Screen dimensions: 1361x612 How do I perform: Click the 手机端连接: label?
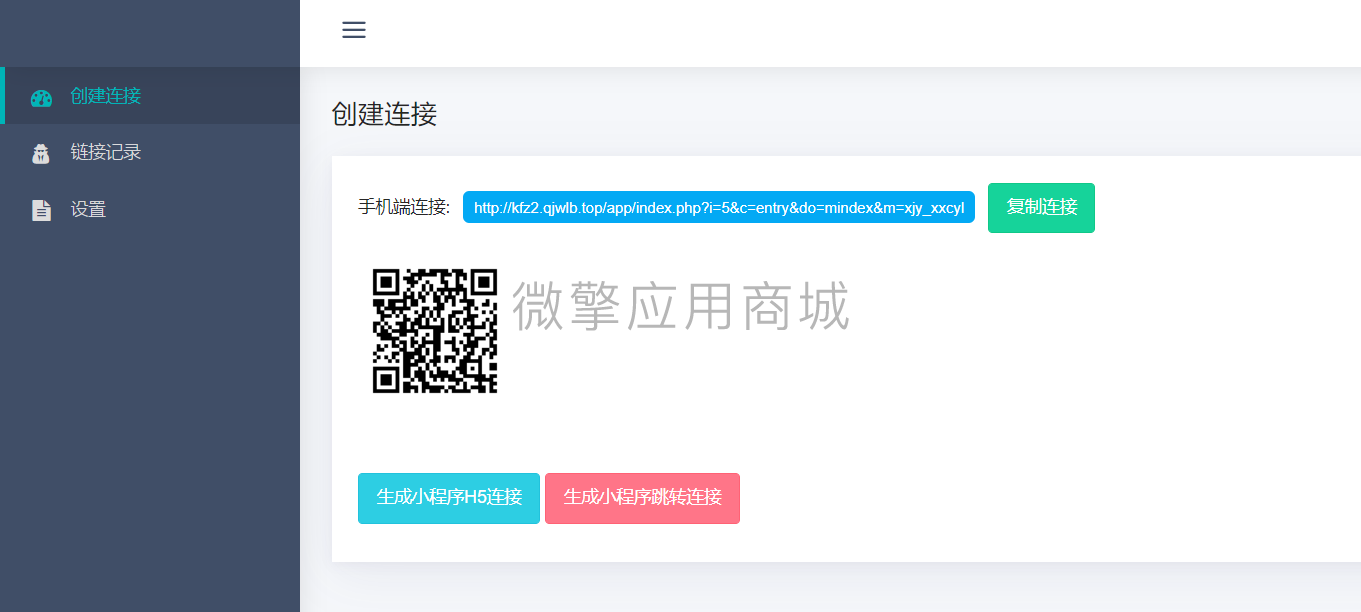(x=404, y=208)
